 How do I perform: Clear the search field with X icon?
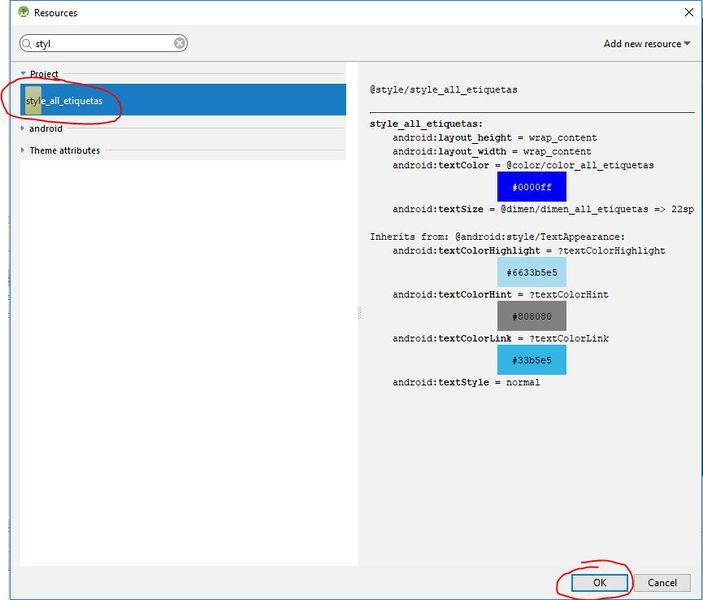(179, 43)
